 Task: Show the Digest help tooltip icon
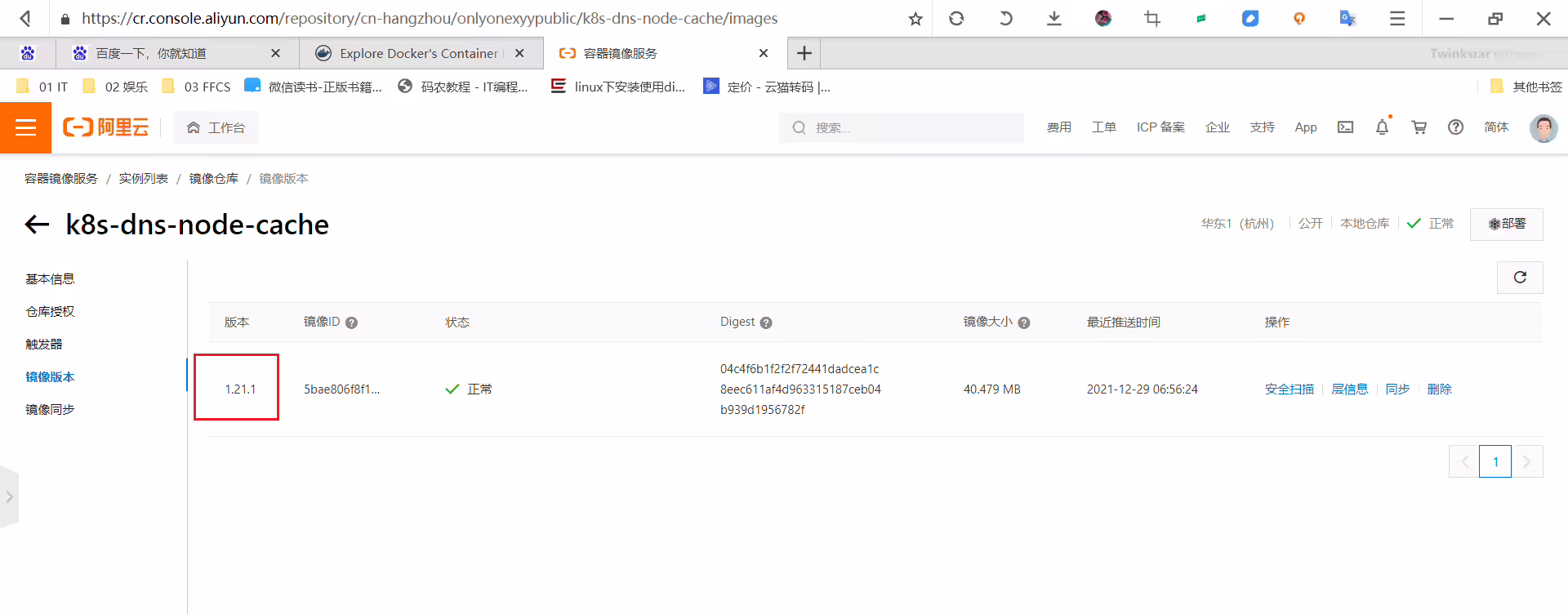pyautogui.click(x=766, y=323)
